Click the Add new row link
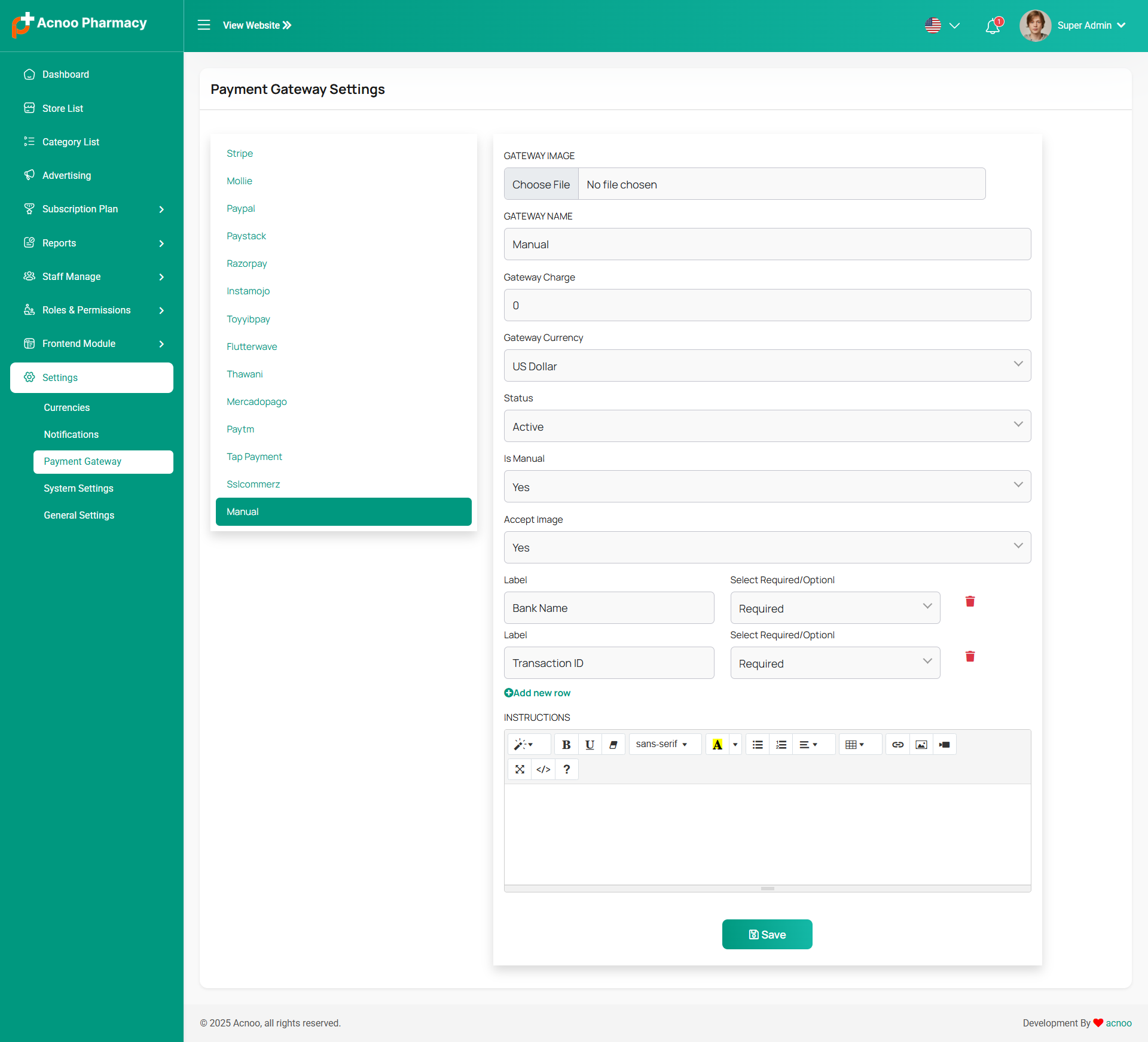Screen dimensions: 1148x1042 click(538, 693)
